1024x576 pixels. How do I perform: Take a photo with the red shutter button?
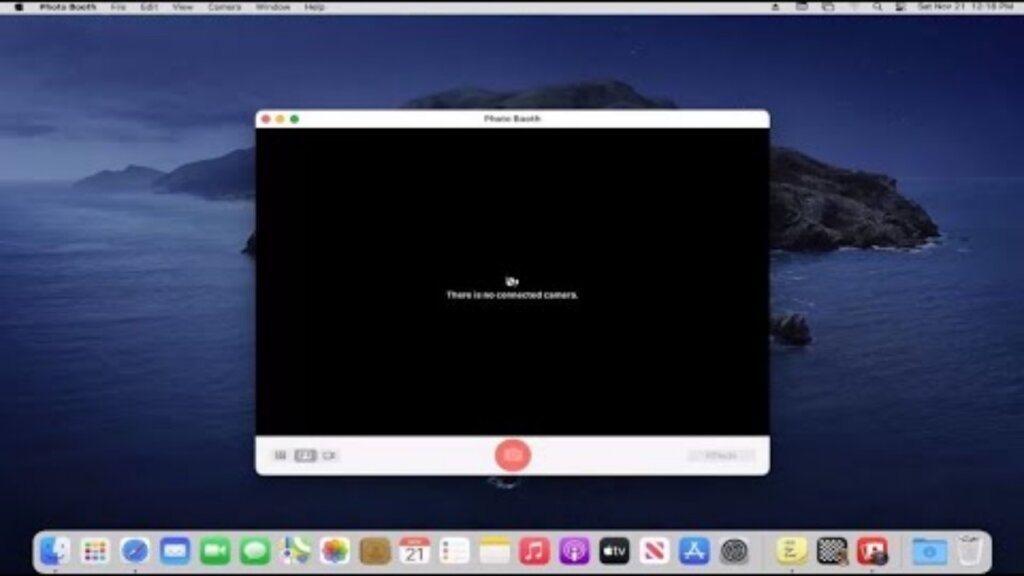[x=513, y=455]
